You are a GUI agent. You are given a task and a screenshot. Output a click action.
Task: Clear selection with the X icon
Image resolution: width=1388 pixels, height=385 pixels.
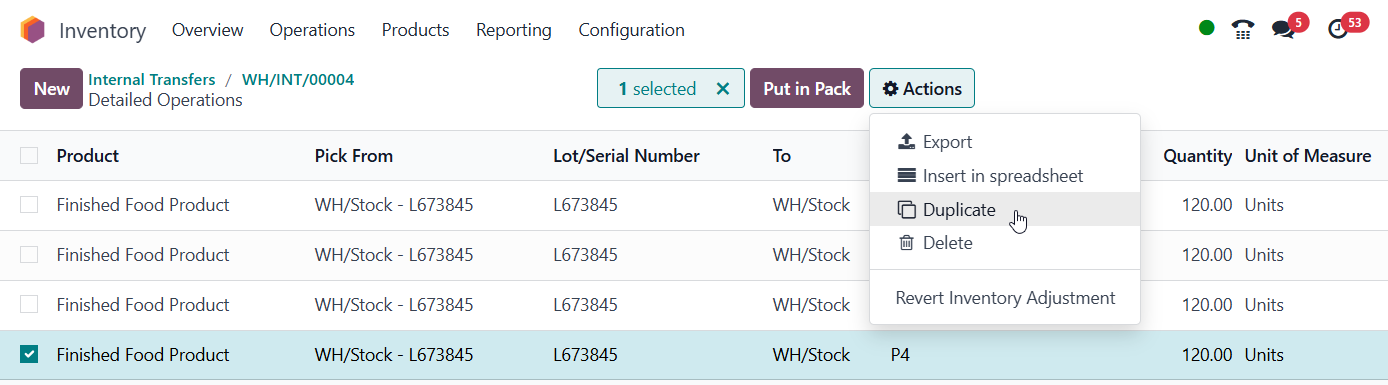pyautogui.click(x=723, y=88)
